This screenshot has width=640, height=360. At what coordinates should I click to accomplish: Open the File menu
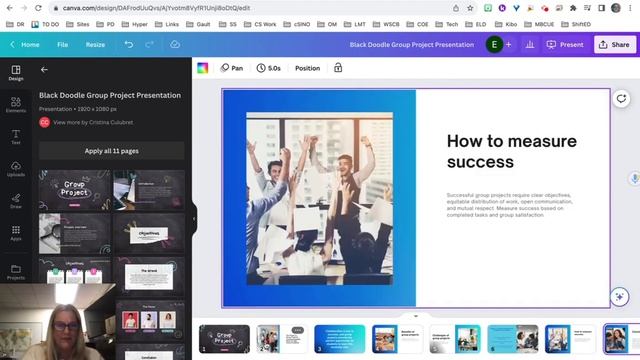coord(62,44)
